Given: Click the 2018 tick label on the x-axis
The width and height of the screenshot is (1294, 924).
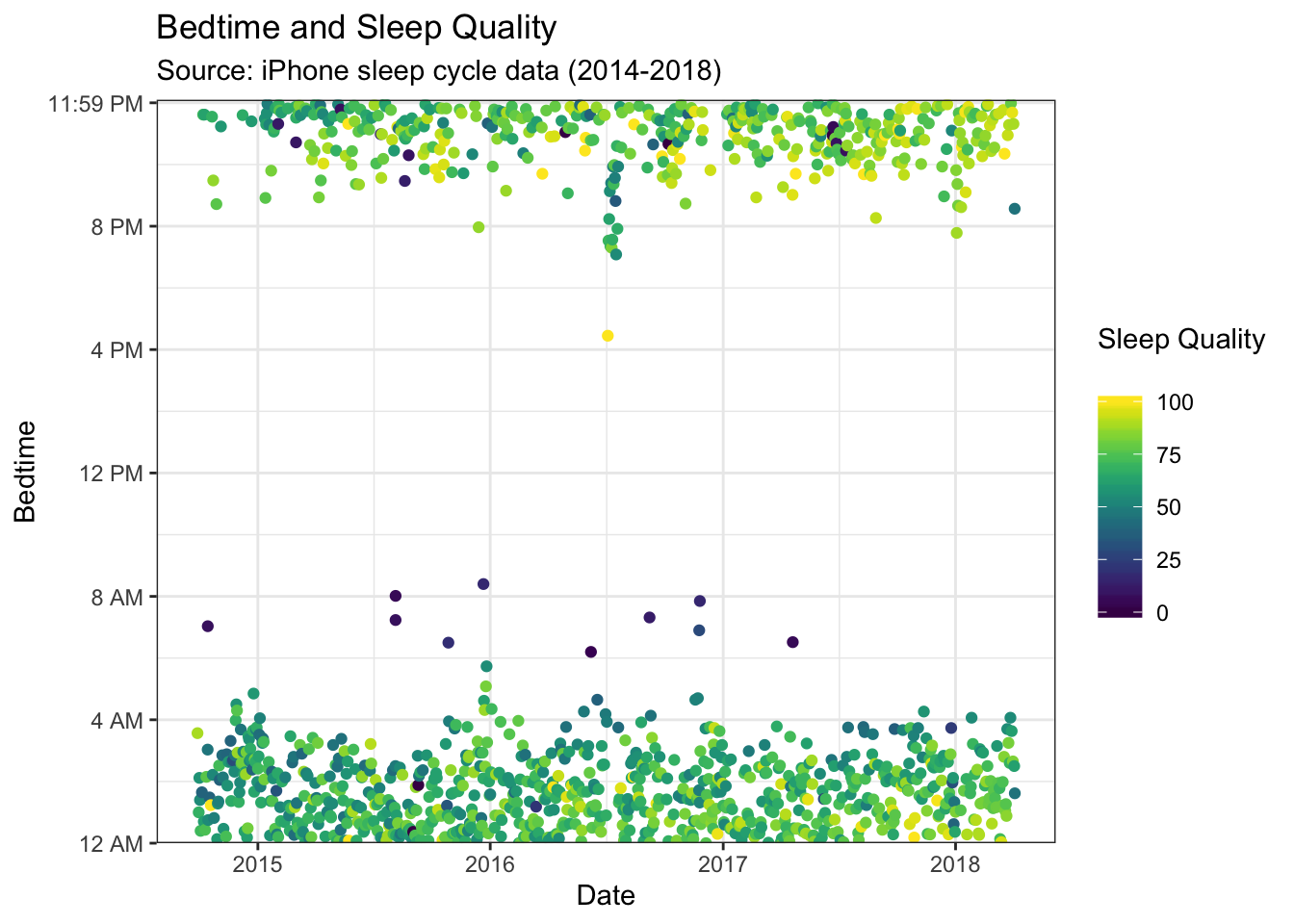Looking at the screenshot, I should 955,862.
